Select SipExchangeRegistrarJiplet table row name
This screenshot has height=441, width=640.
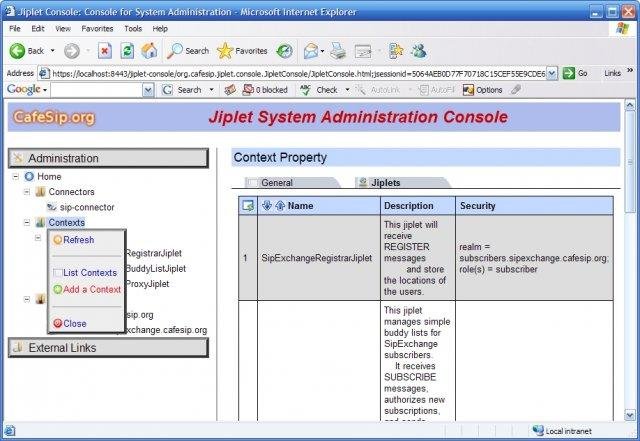[x=317, y=258]
